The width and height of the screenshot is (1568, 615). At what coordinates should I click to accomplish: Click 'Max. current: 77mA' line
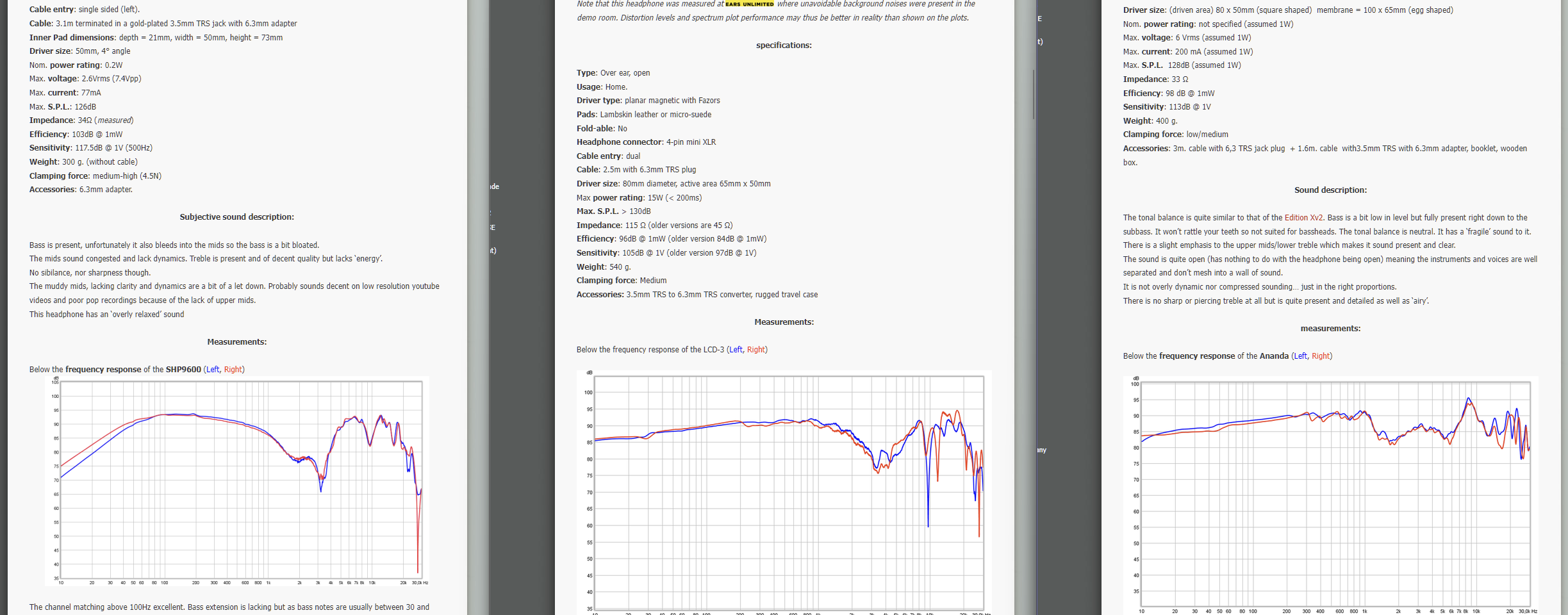[x=65, y=93]
